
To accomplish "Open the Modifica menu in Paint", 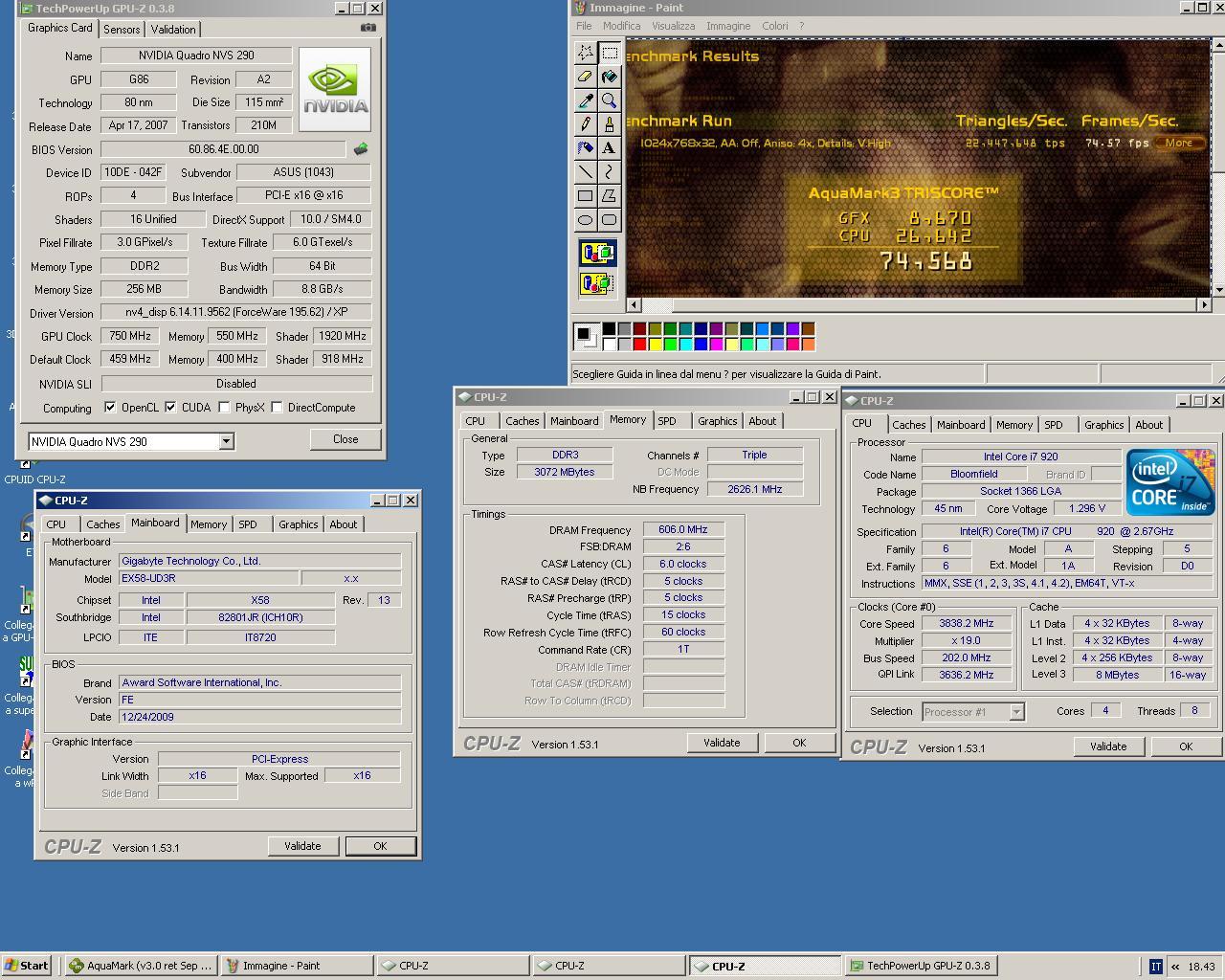I will pos(621,26).
